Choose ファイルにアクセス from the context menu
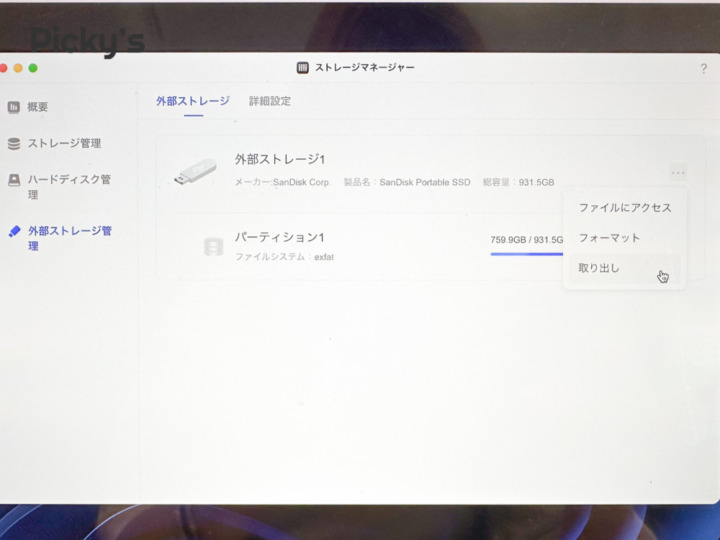Screen dimensions: 720x540 [x=624, y=208]
